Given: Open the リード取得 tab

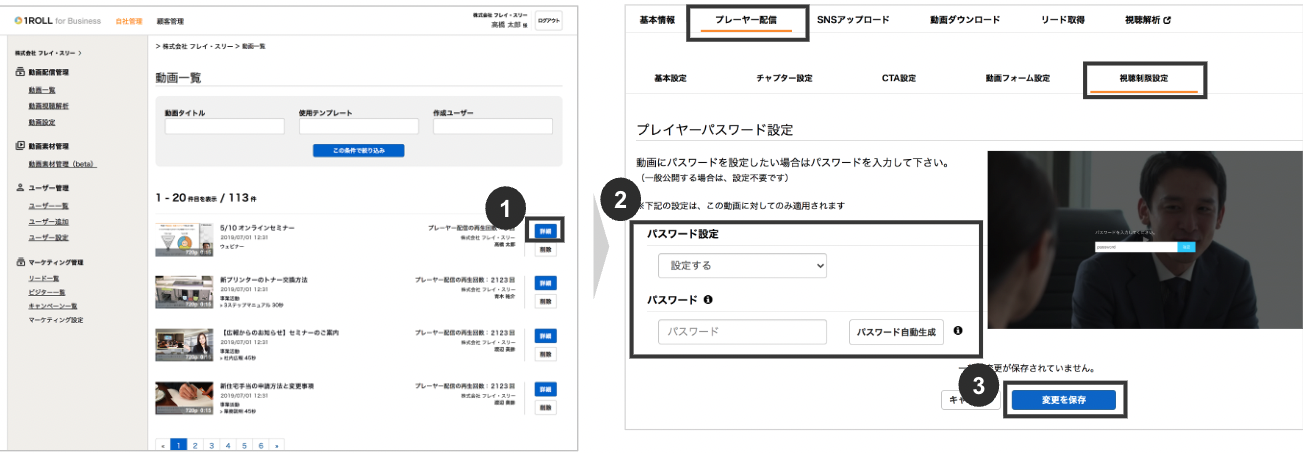Looking at the screenshot, I should point(1062,19).
